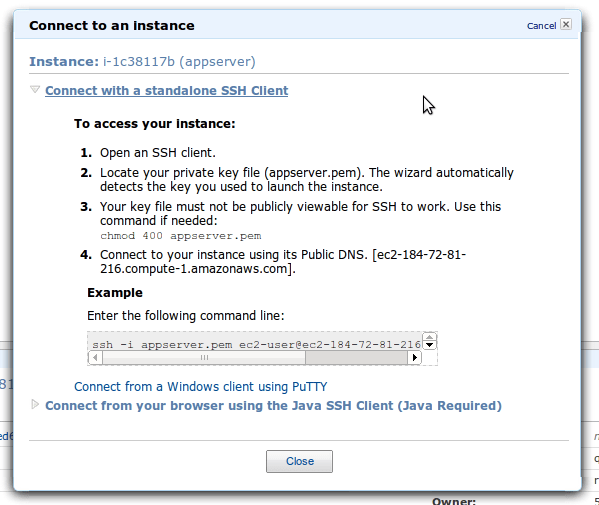The width and height of the screenshot is (599, 505).
Task: Click inside the ssh command line text
Action: coord(256,345)
